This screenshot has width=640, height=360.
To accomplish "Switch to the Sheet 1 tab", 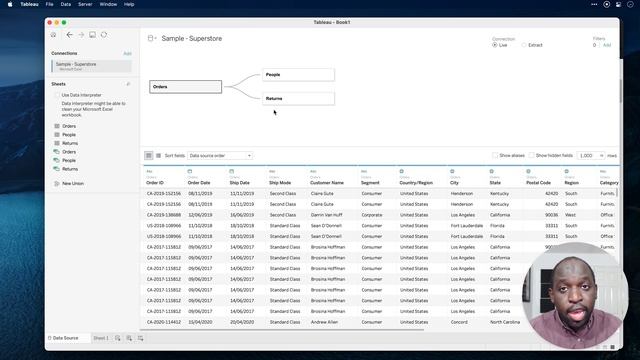I will [x=101, y=338].
